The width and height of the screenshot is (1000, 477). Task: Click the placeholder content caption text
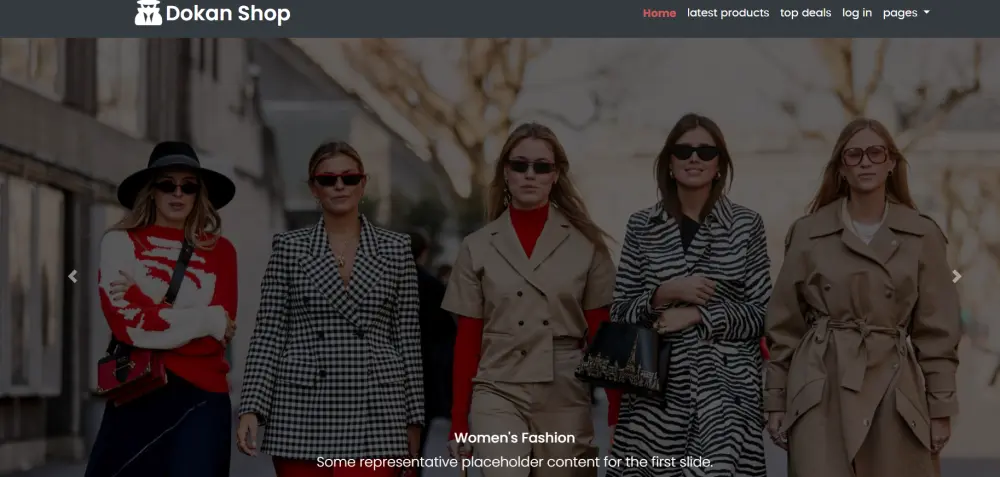click(514, 462)
